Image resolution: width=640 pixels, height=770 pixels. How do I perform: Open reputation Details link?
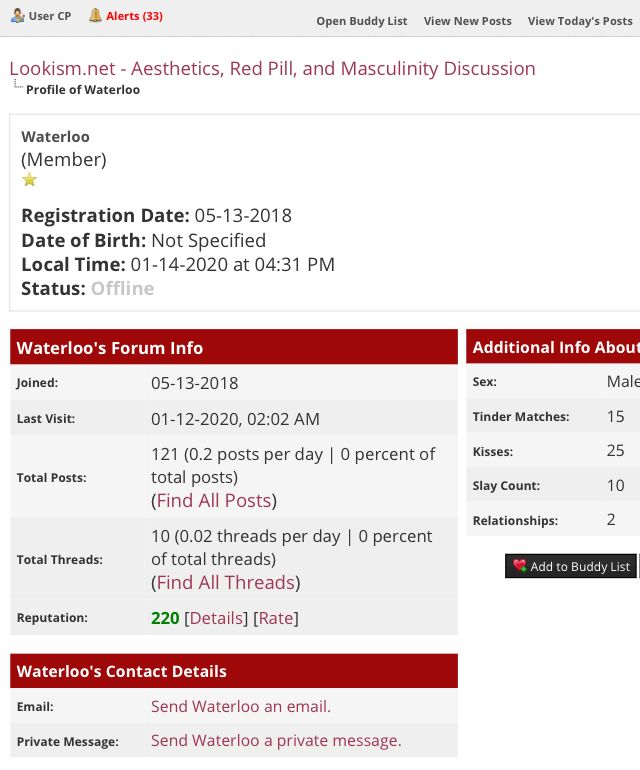[216, 618]
